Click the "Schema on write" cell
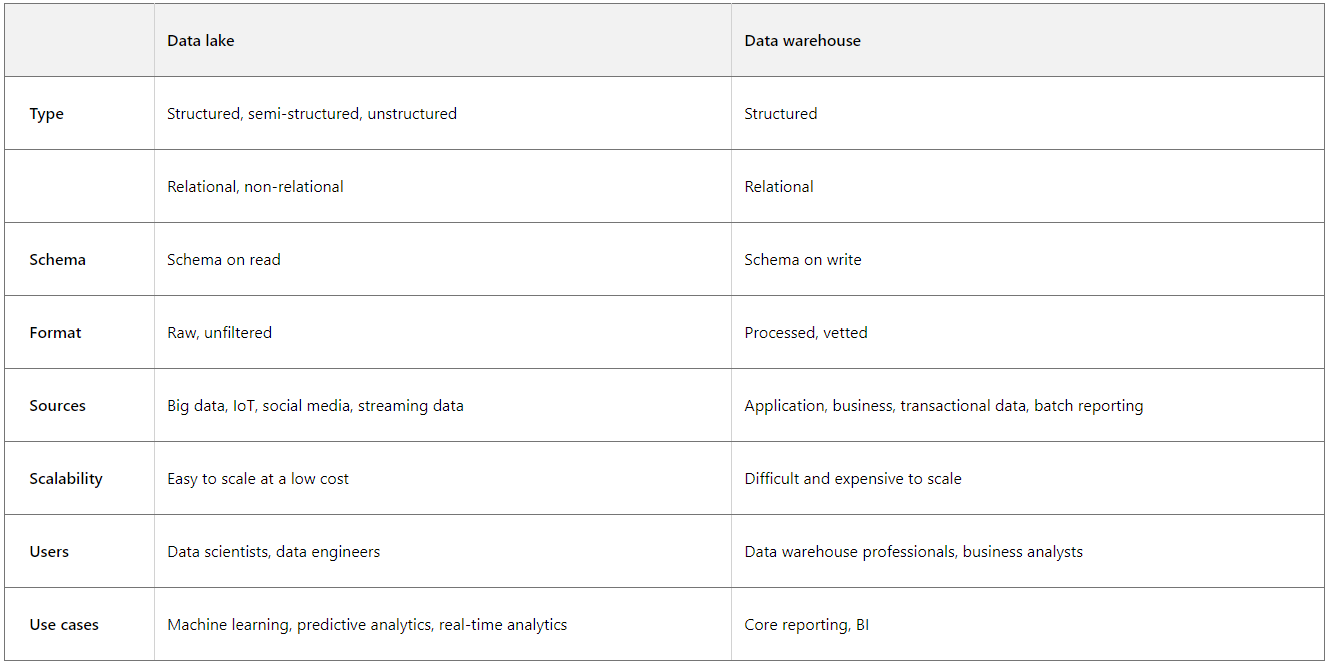 point(803,260)
